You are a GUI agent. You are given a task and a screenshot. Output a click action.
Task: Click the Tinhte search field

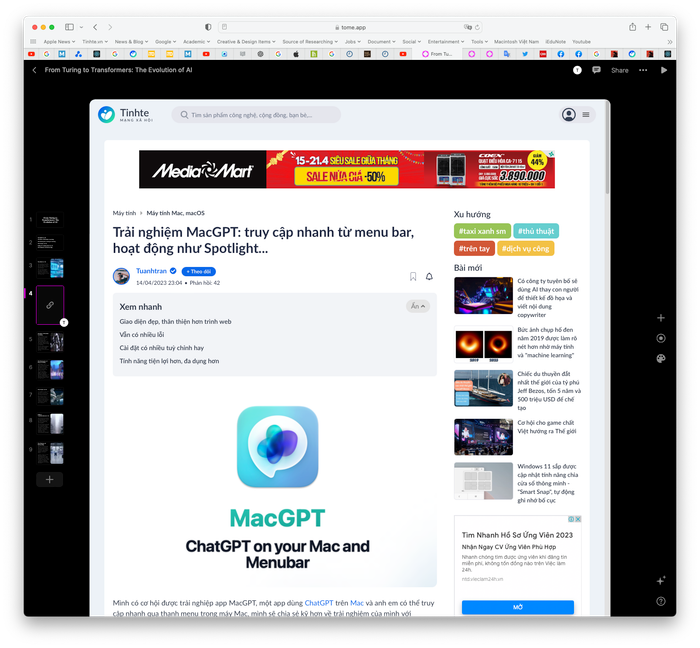point(256,115)
